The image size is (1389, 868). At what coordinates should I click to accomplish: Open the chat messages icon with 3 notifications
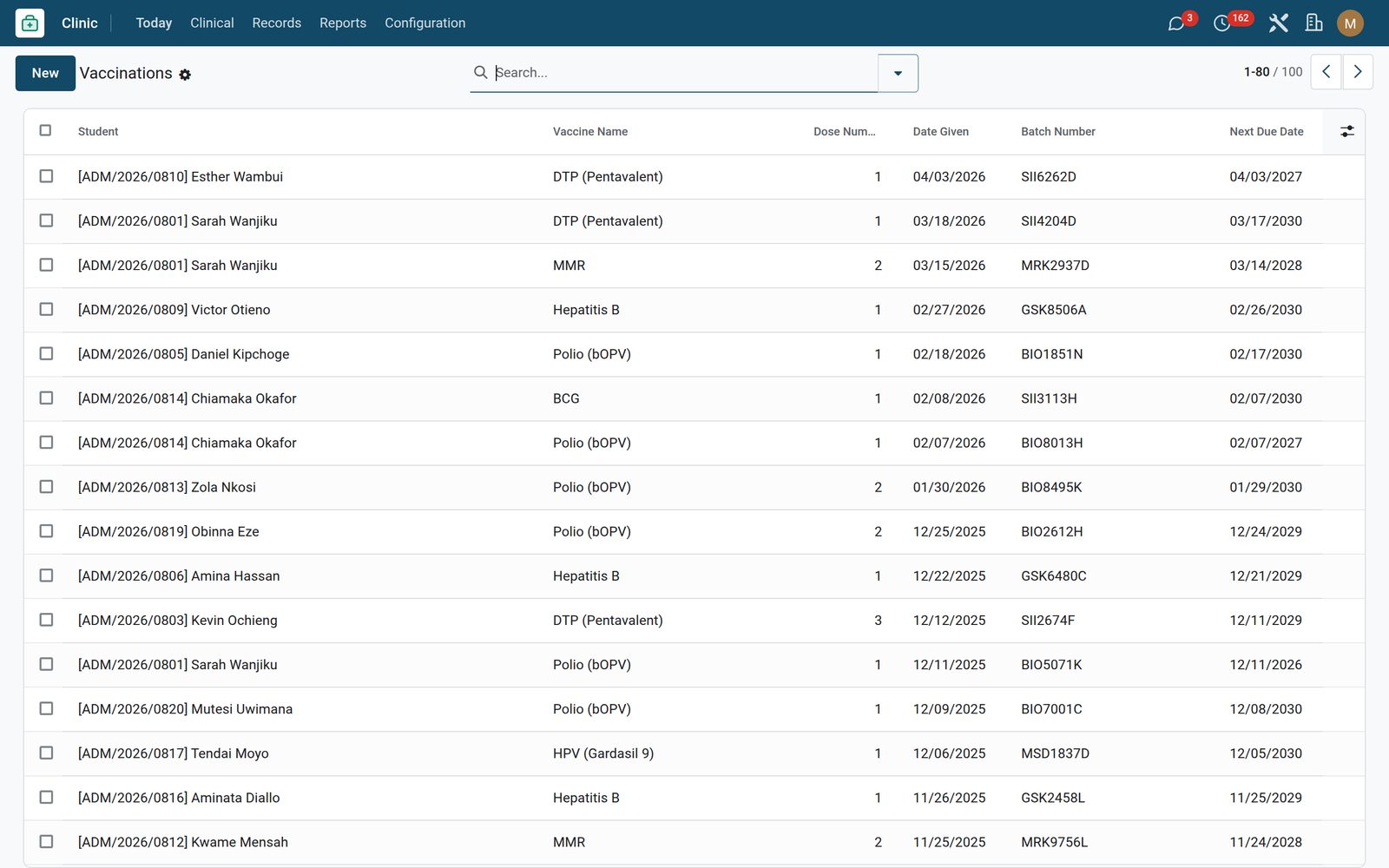1176,23
